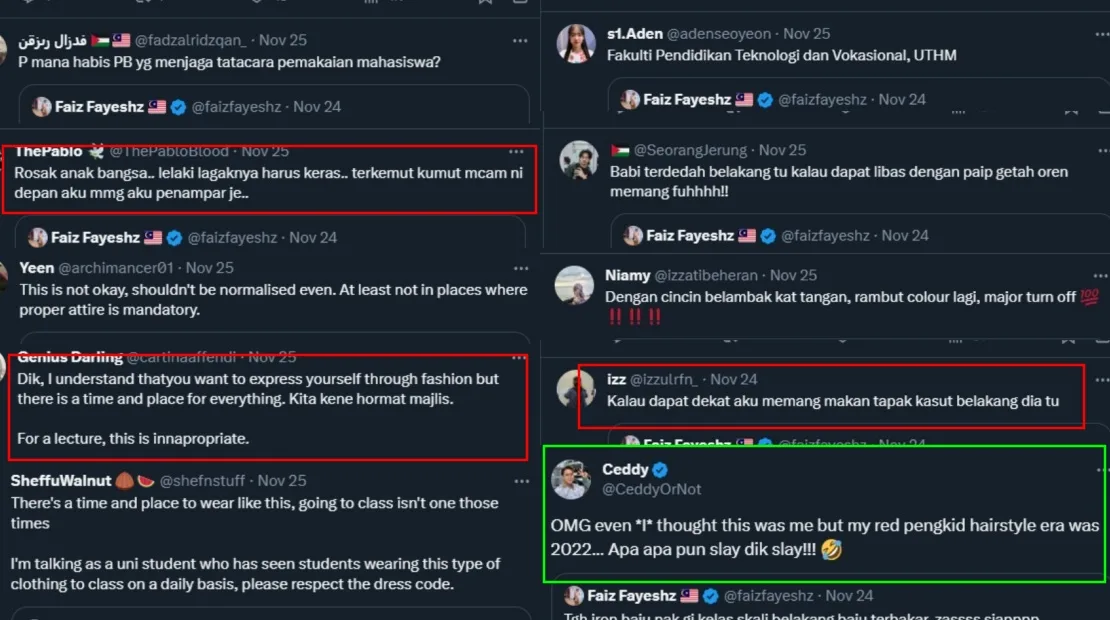Click Faiz Fayeshz avatar in quote below ThePablo's tweet
The height and width of the screenshot is (620, 1110).
pyautogui.click(x=38, y=237)
